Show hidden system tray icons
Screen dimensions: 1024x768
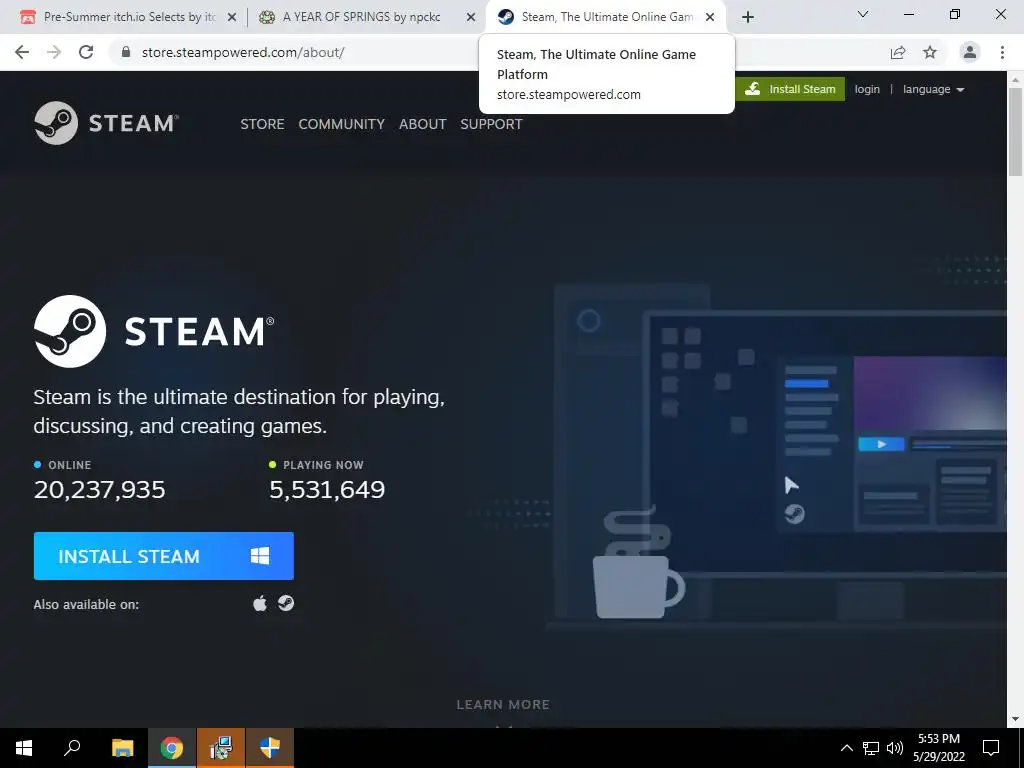point(846,748)
